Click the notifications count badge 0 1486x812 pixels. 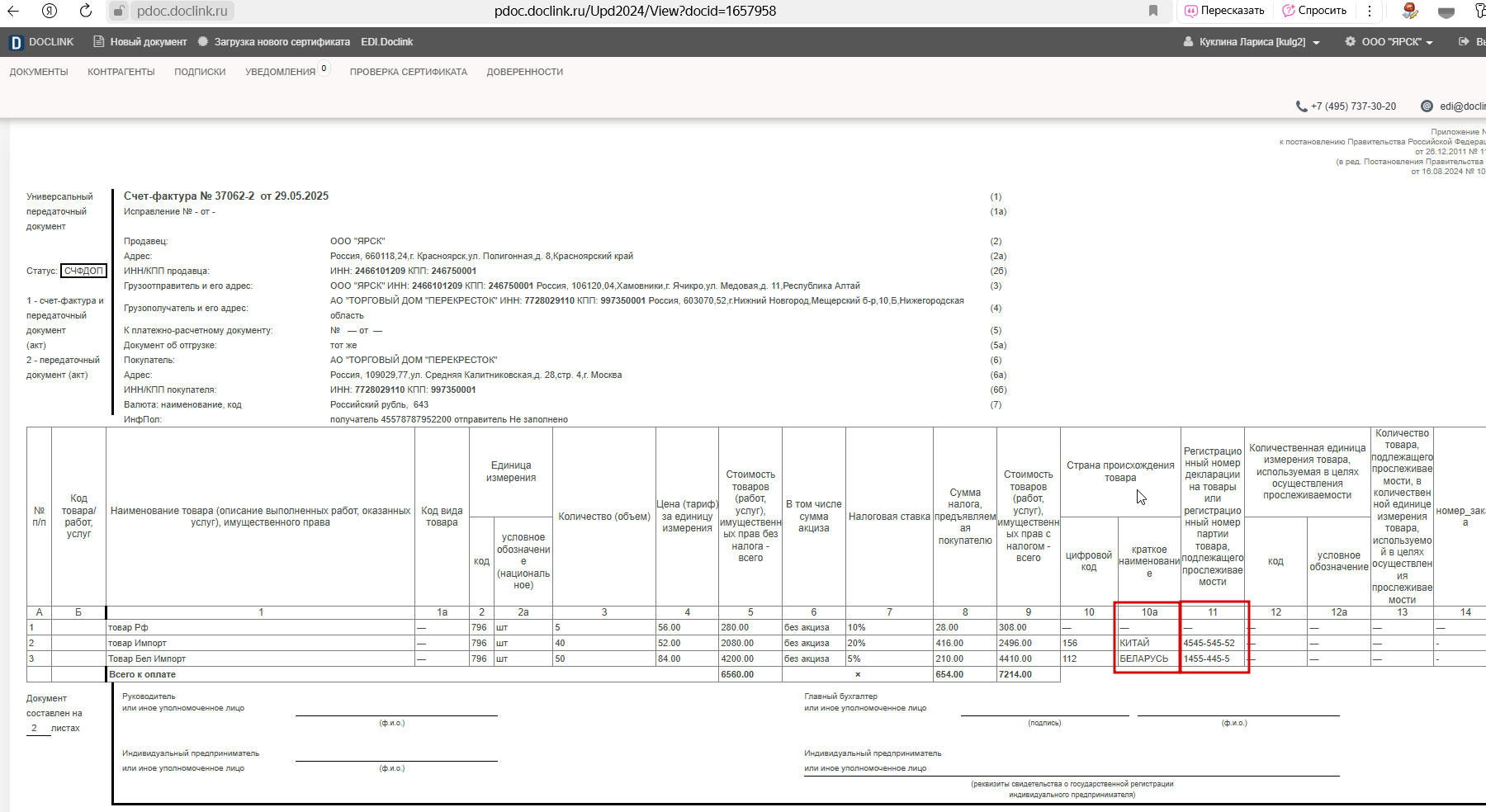point(324,68)
